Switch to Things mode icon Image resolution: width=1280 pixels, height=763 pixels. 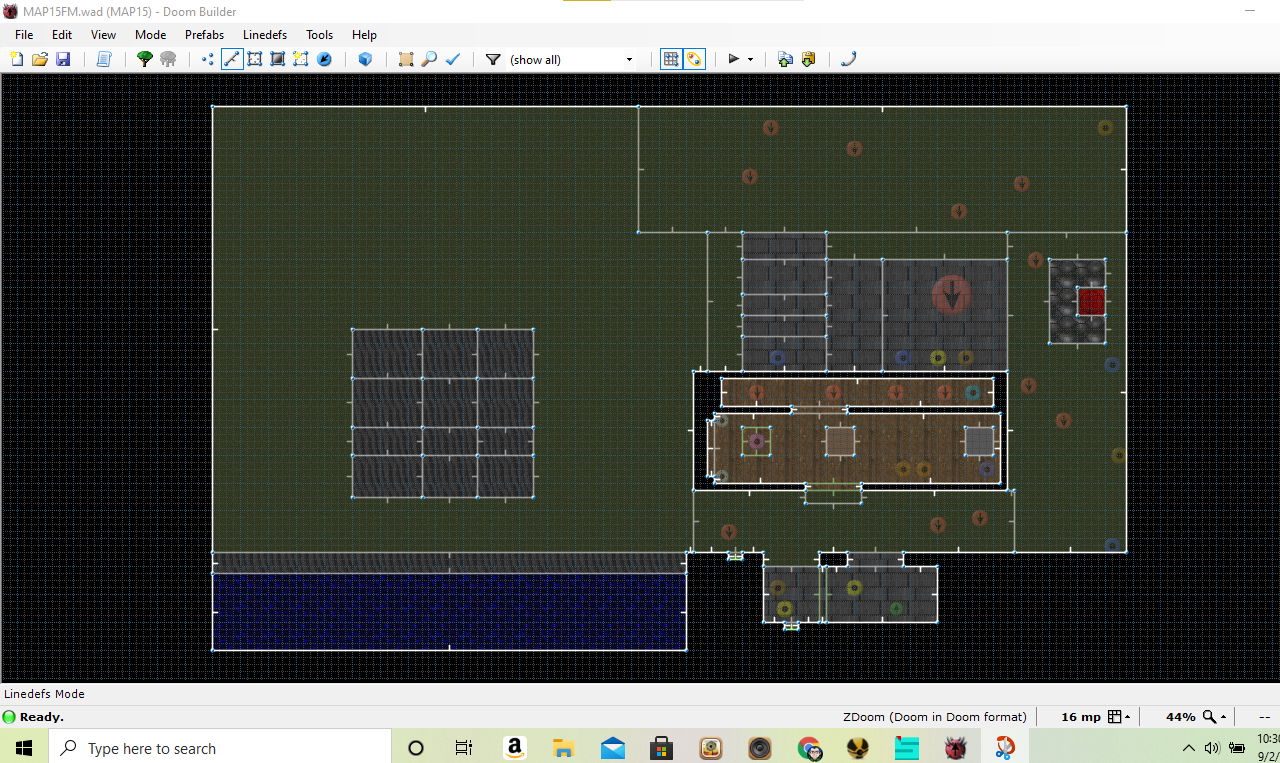pos(324,59)
